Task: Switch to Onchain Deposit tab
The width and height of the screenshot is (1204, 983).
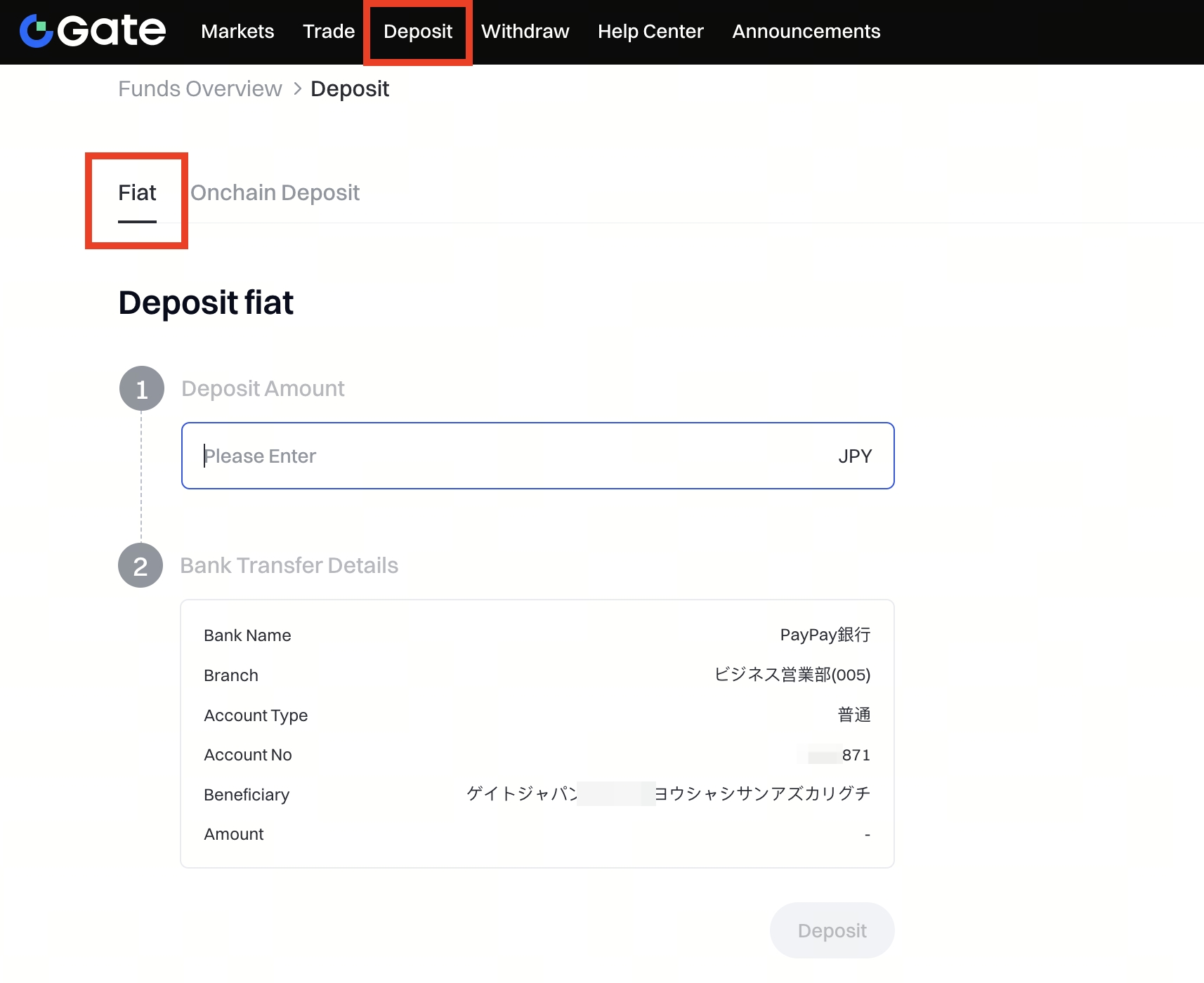Action: click(x=275, y=193)
